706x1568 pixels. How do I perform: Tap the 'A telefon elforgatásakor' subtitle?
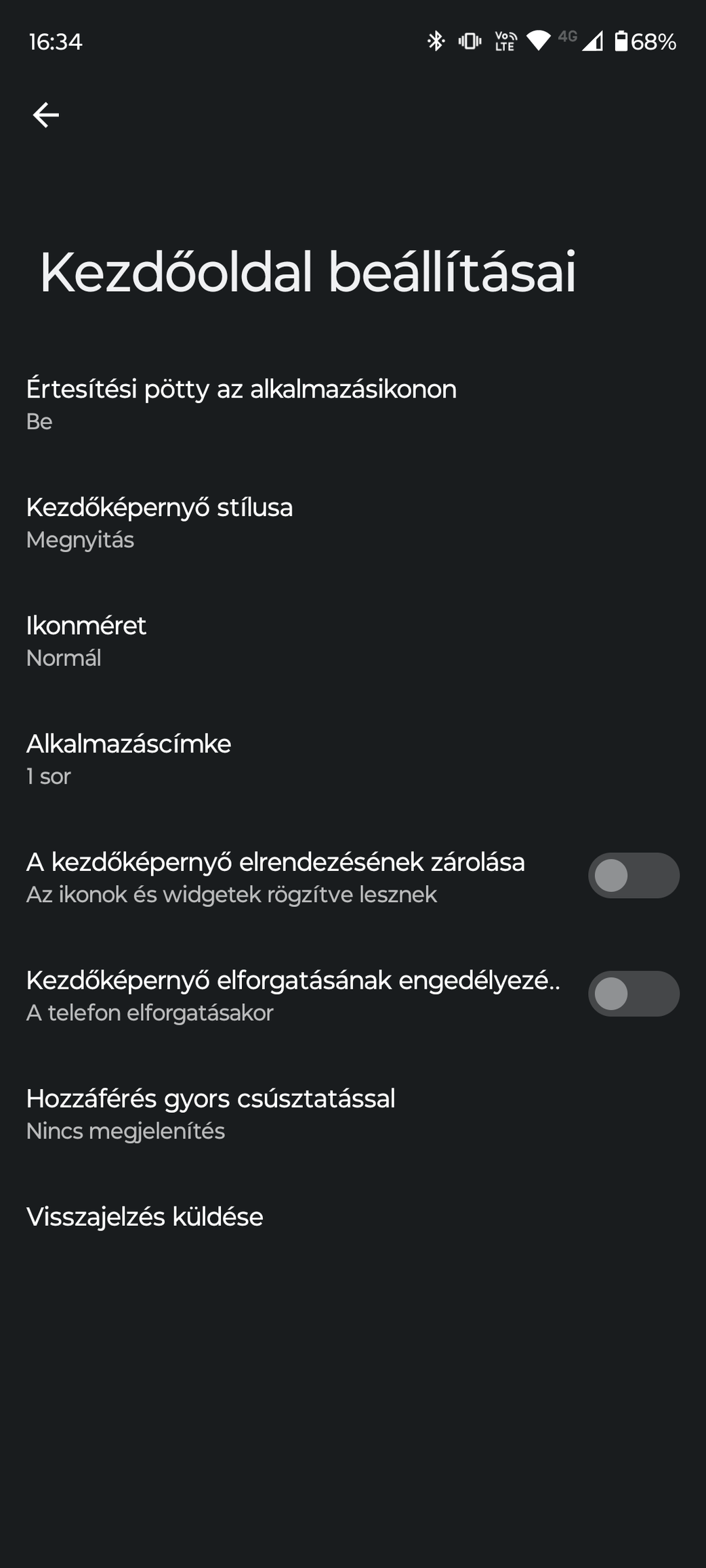[150, 1013]
